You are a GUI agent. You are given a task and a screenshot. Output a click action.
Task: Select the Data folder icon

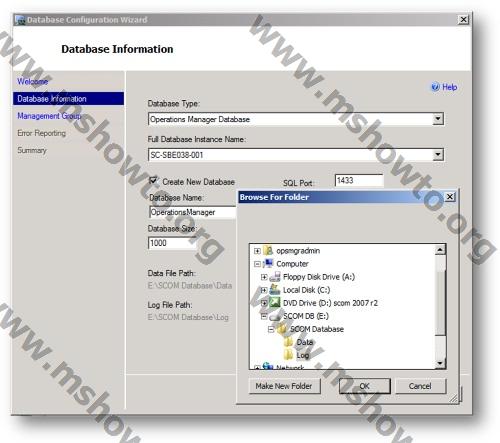click(x=288, y=342)
